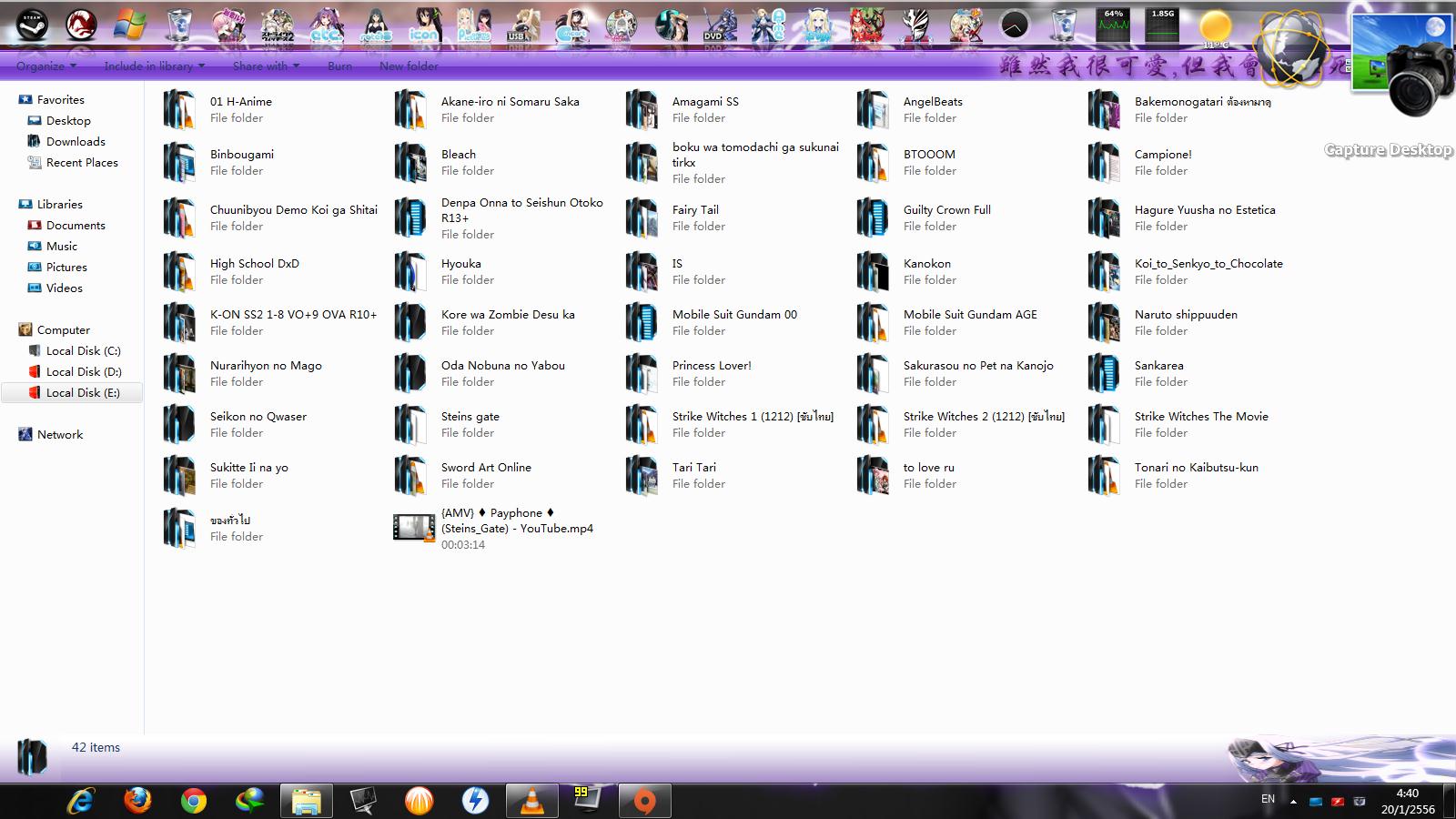
Task: Open the dock shortcut labeled icon
Action: (423, 25)
